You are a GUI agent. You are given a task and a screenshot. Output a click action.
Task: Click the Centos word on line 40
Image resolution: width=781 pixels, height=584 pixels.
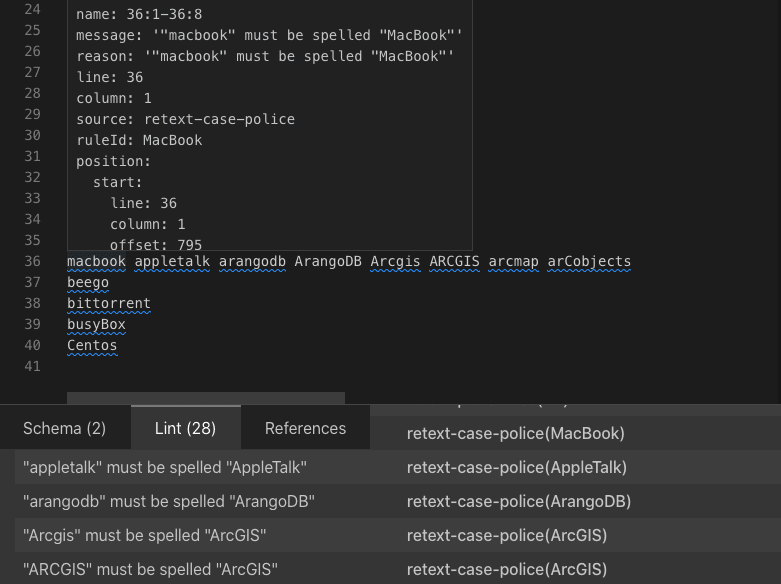pyautogui.click(x=92, y=345)
